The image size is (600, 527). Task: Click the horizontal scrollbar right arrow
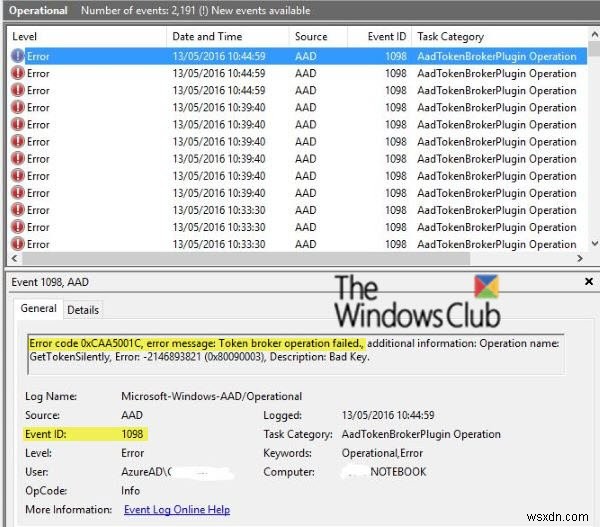(x=580, y=258)
